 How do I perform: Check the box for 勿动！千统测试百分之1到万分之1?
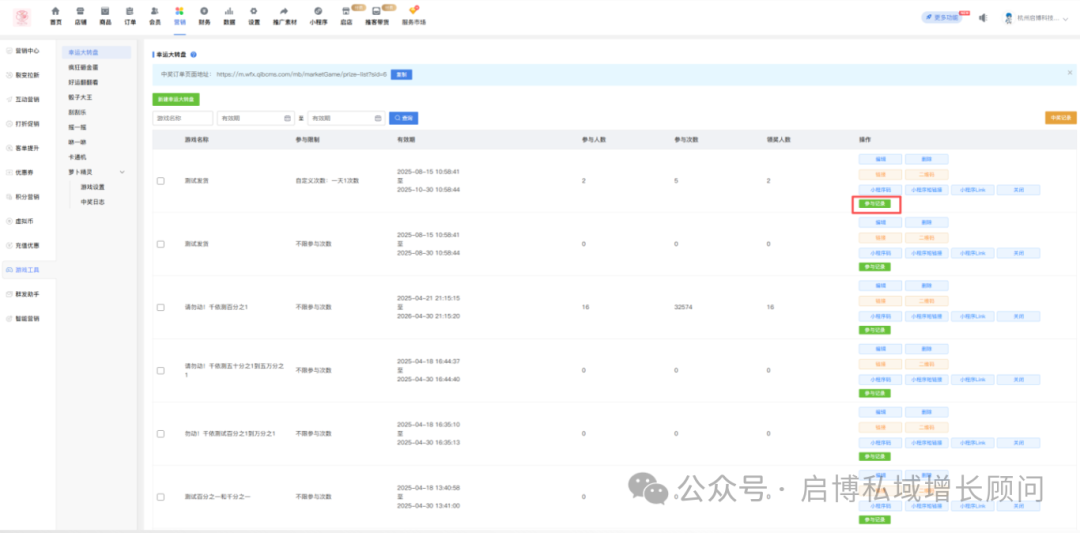pyautogui.click(x=161, y=433)
